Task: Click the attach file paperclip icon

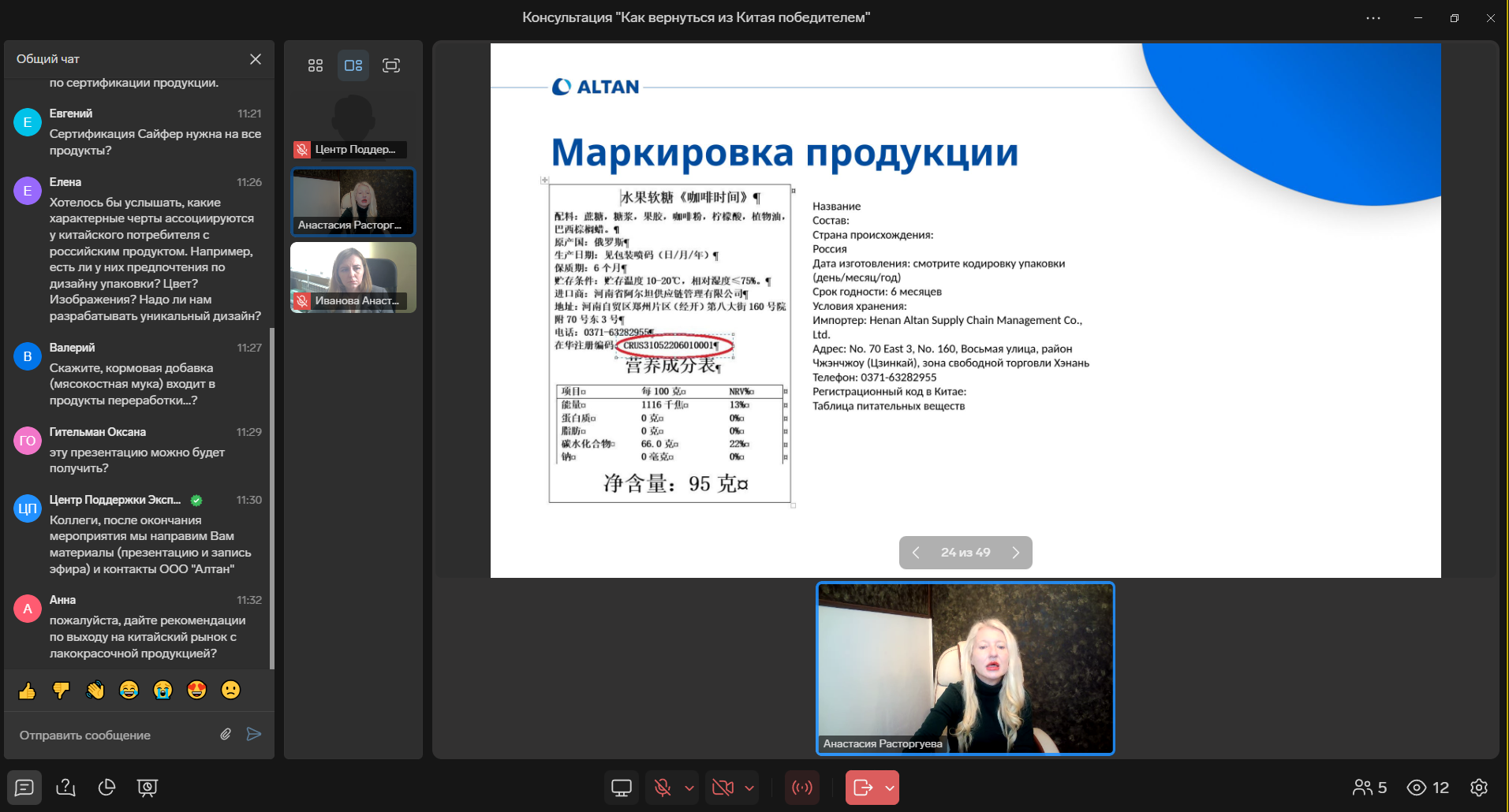Action: 226,735
